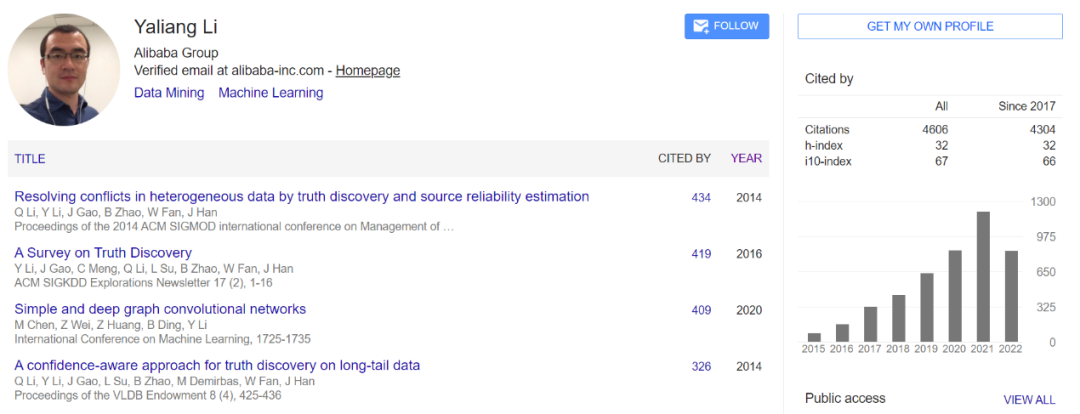Click the 2020 bar in citations chart
Image resolution: width=1080 pixels, height=414 pixels.
pyautogui.click(x=955, y=296)
